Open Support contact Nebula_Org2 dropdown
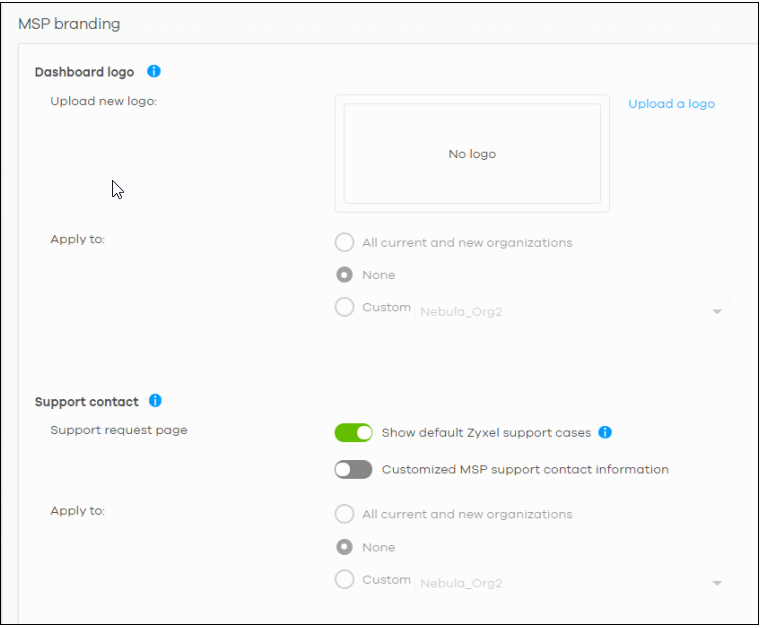This screenshot has width=763, height=628. [x=573, y=583]
